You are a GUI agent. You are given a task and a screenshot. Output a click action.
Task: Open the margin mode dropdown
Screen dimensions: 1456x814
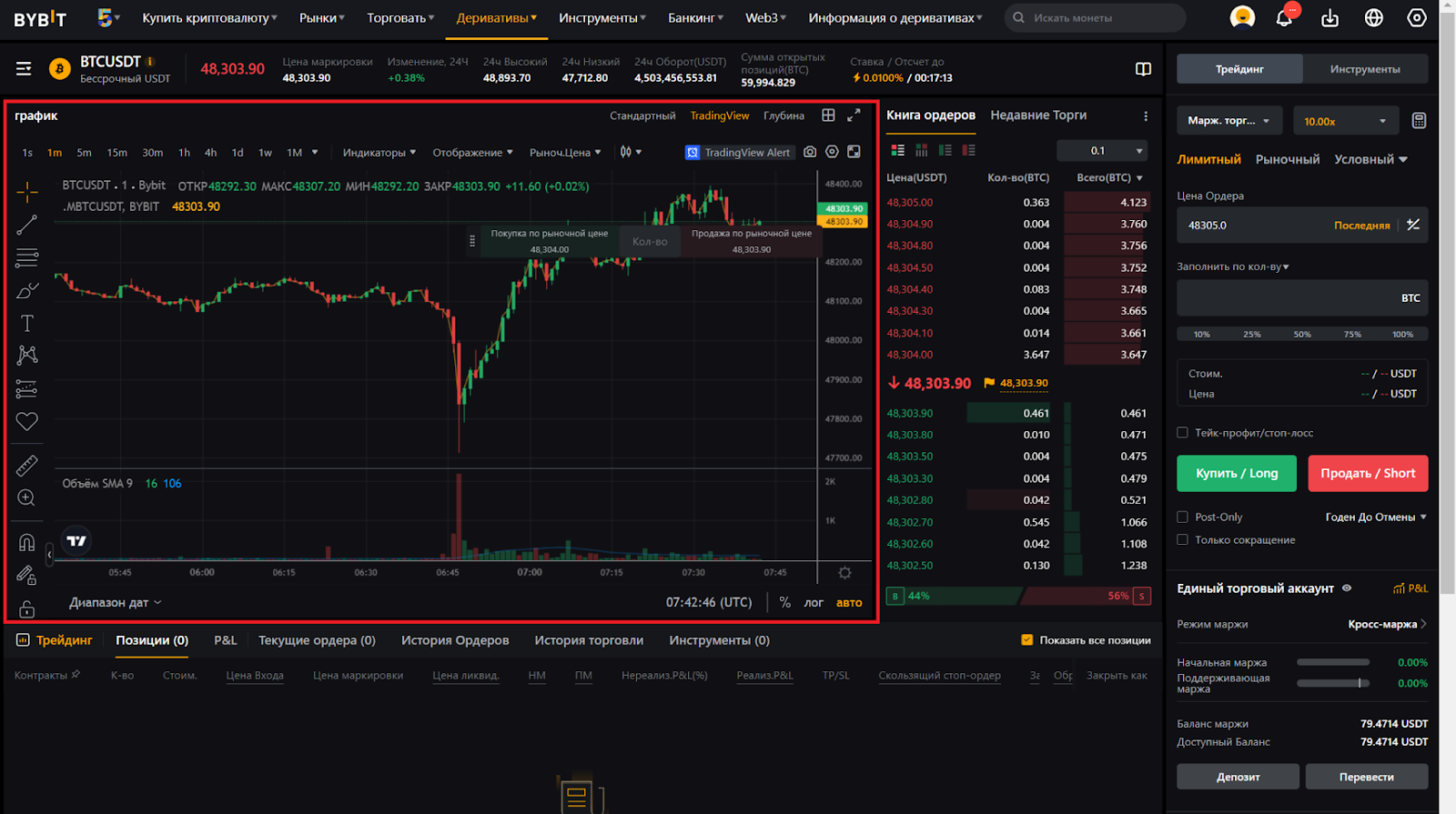point(1228,121)
